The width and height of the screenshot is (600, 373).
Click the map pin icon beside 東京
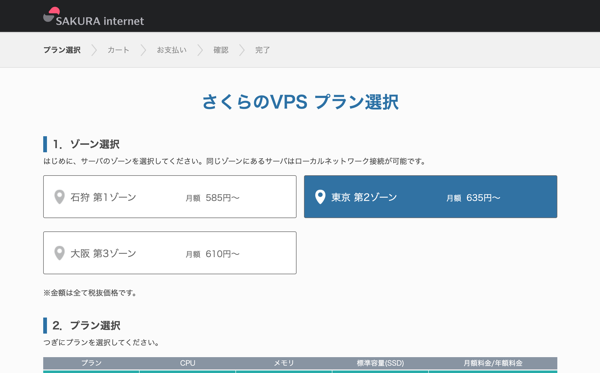[320, 197]
